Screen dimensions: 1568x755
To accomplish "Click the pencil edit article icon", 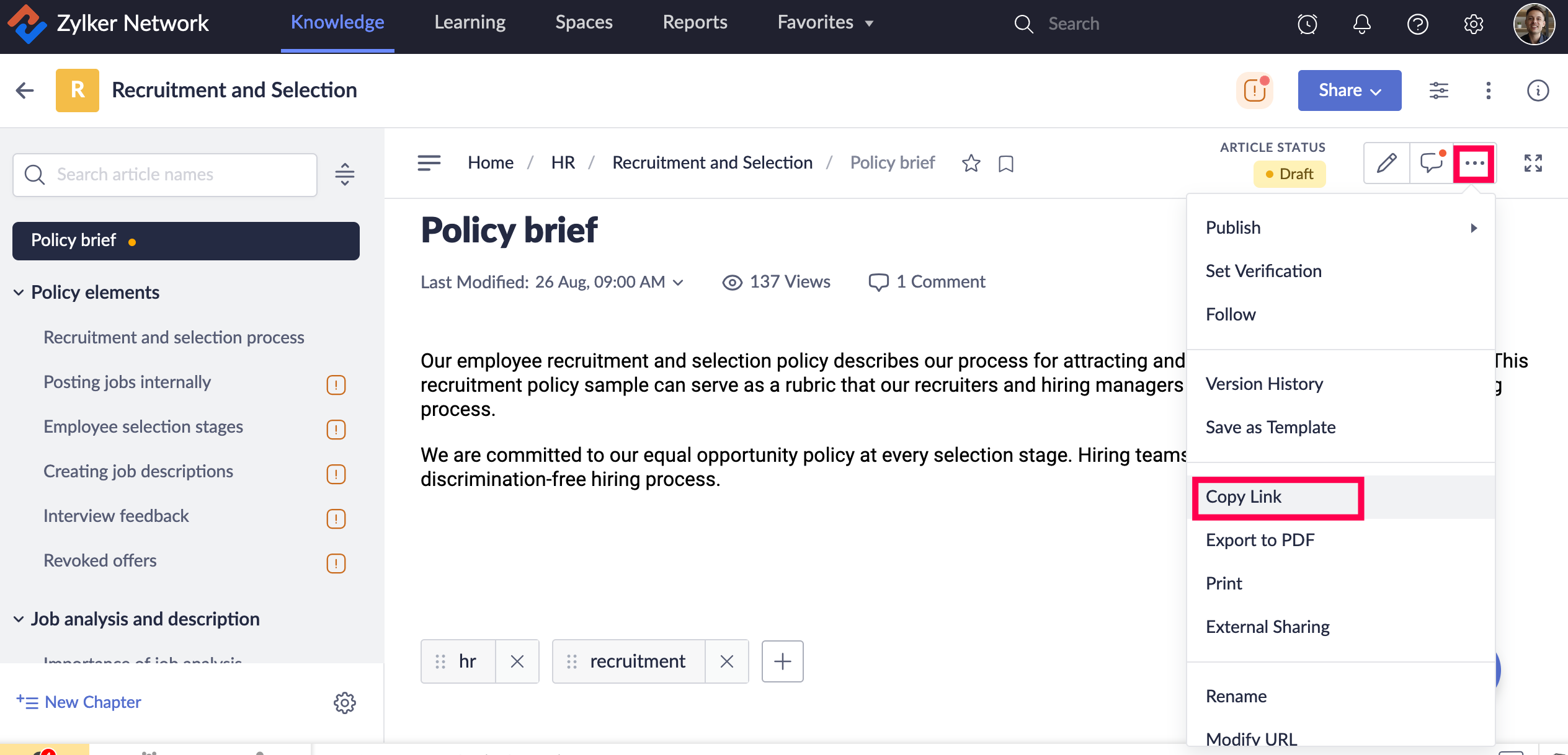I will (1386, 163).
